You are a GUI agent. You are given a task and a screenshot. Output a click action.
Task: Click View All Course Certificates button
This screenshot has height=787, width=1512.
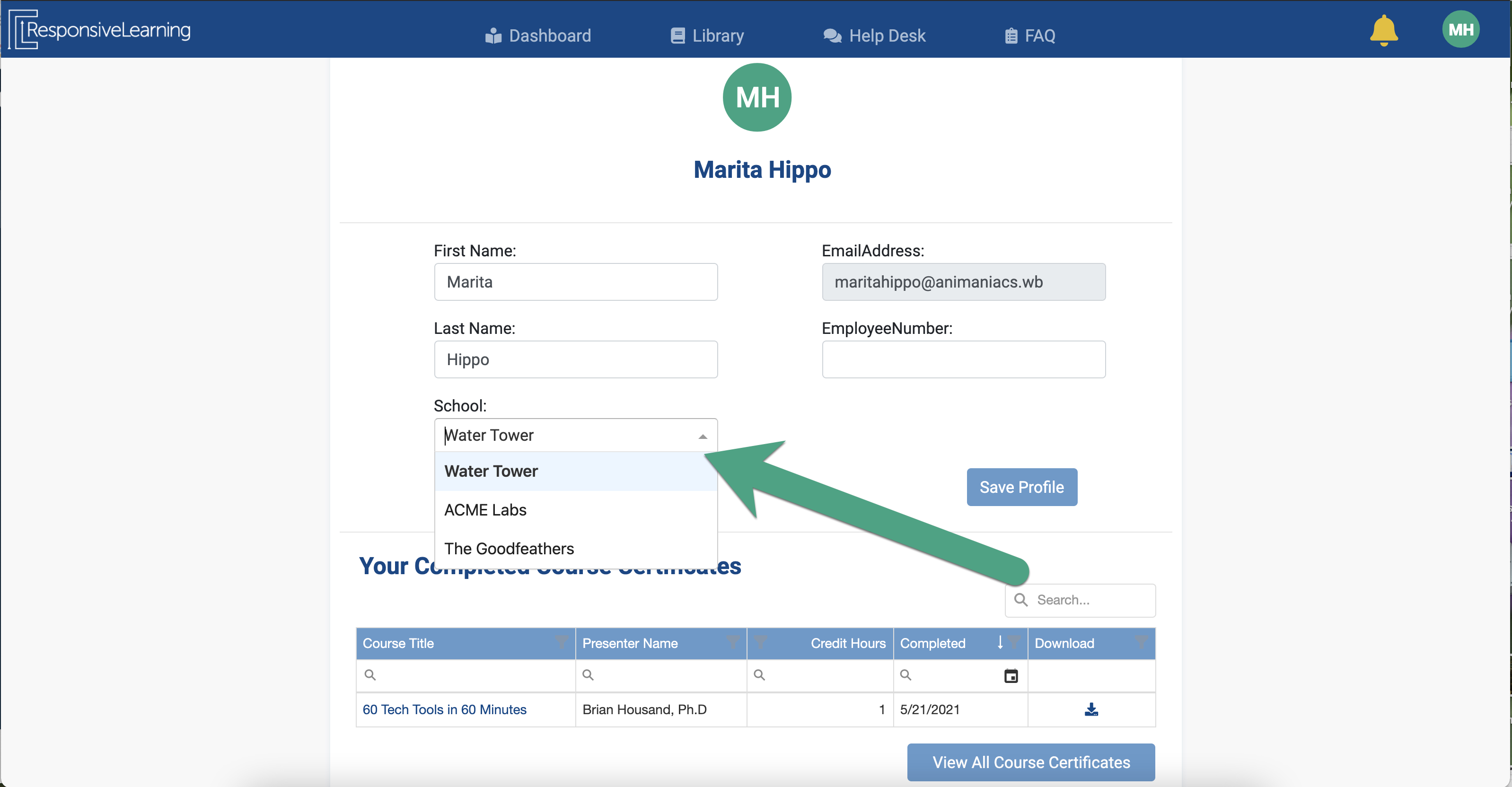click(x=1031, y=762)
